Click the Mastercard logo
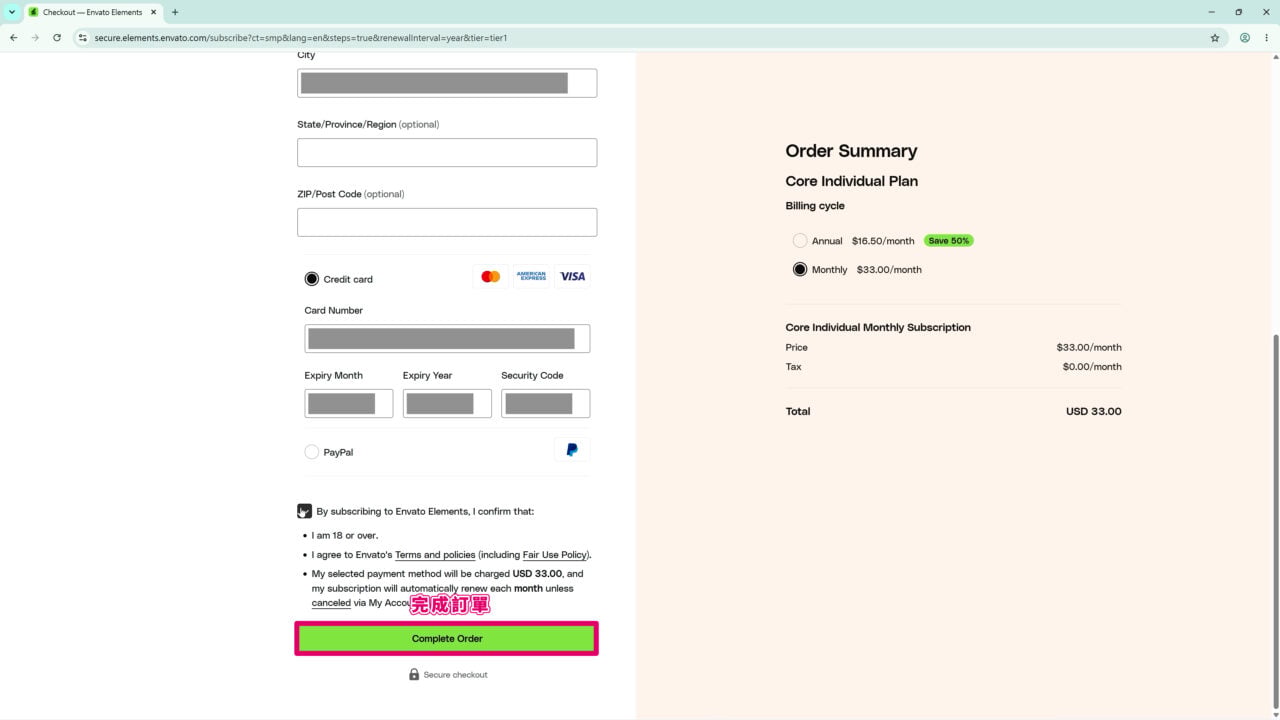The width and height of the screenshot is (1280, 720). 490,276
